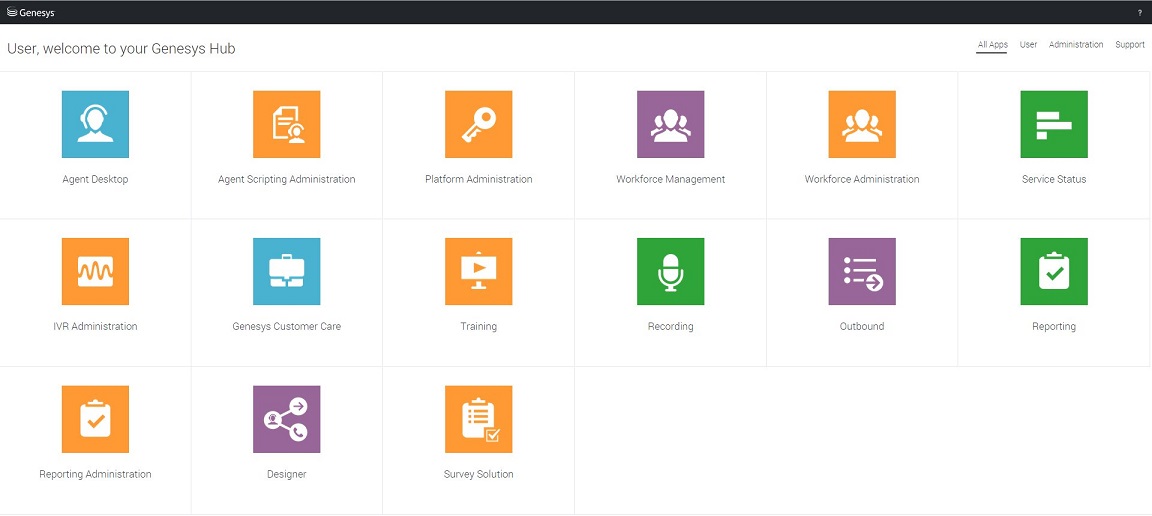The height and width of the screenshot is (516, 1152).
Task: Open the green Service Status bars icon
Action: 1054,124
